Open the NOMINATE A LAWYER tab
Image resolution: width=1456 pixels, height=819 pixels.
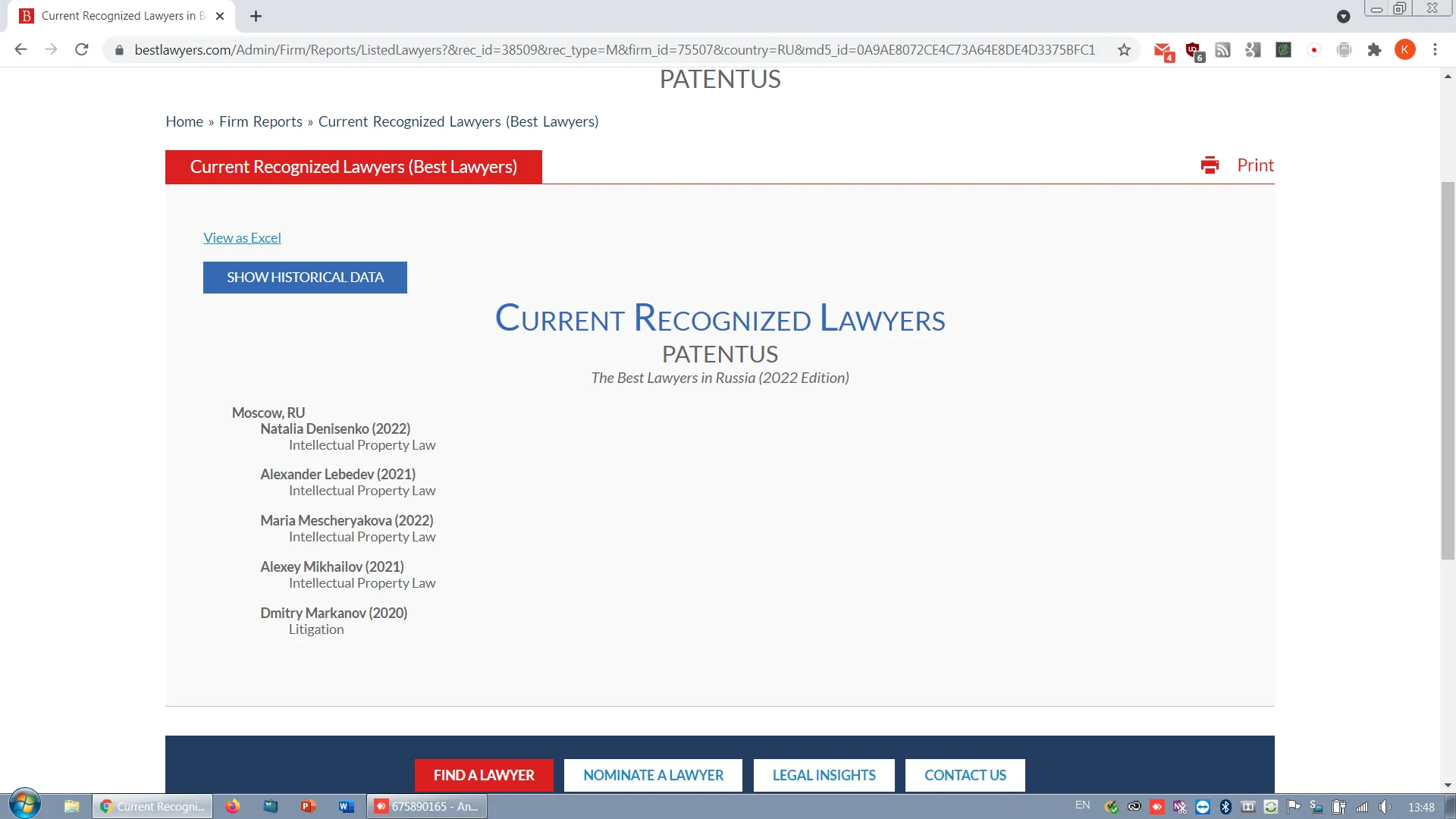tap(653, 775)
